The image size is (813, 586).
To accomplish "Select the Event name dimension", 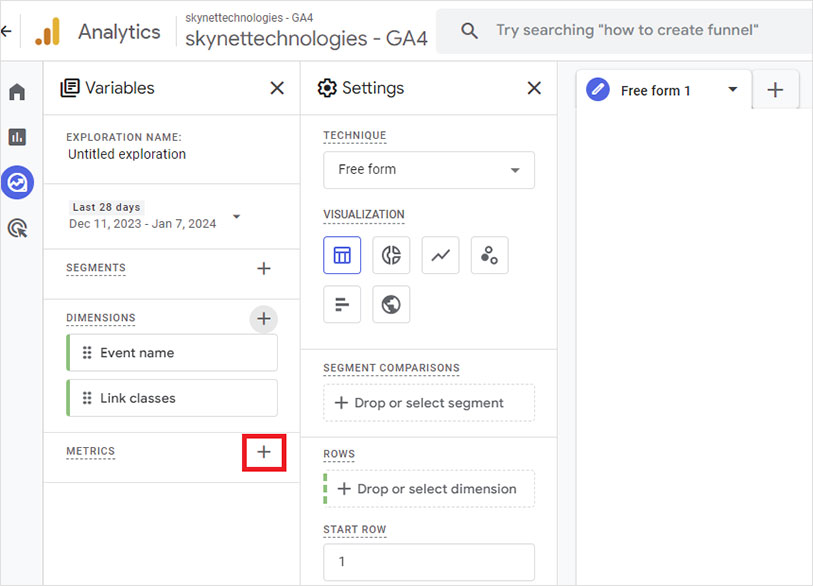I will [x=171, y=352].
